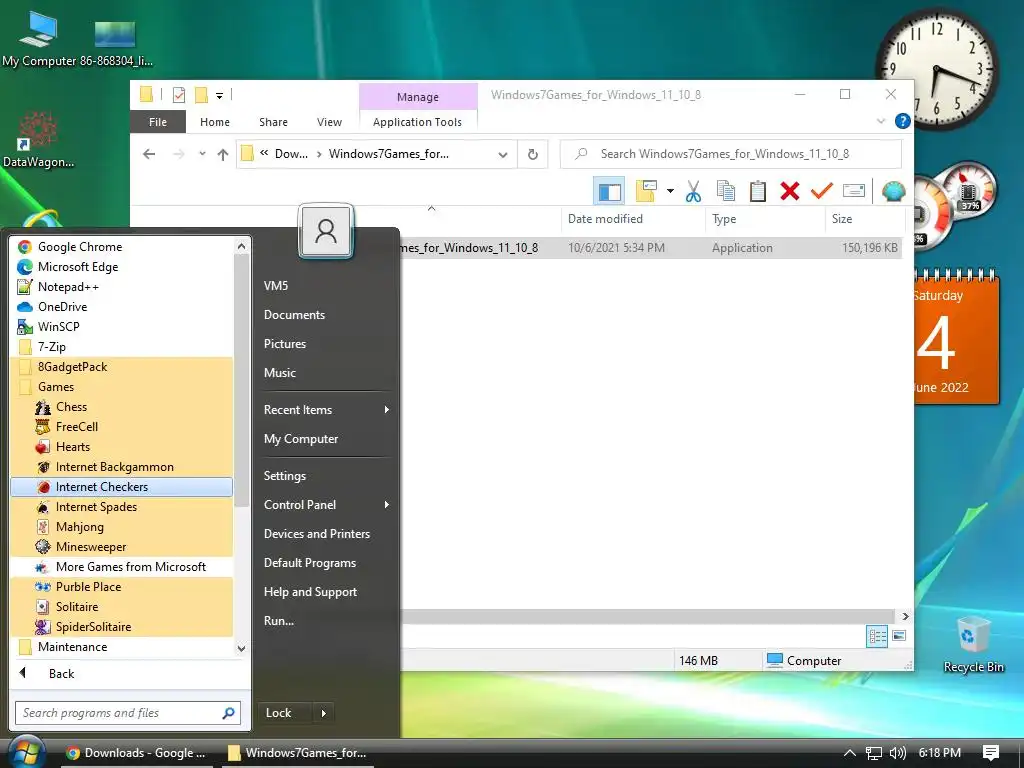Start the Minesweeper game
This screenshot has height=768, width=1024.
click(121, 547)
